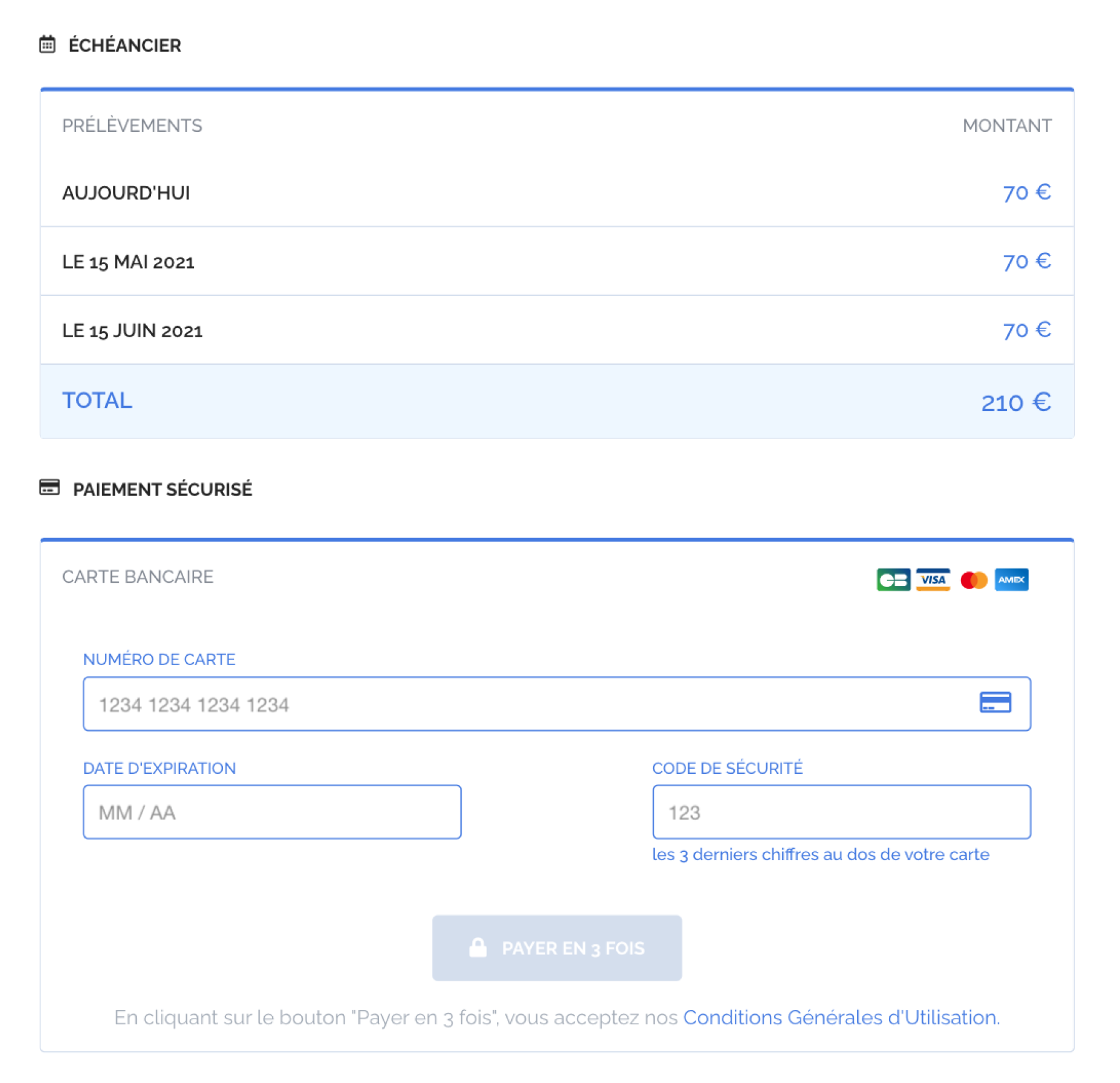Click the Amex card logo
Viewport: 1120px width, 1083px height.
click(x=1011, y=580)
